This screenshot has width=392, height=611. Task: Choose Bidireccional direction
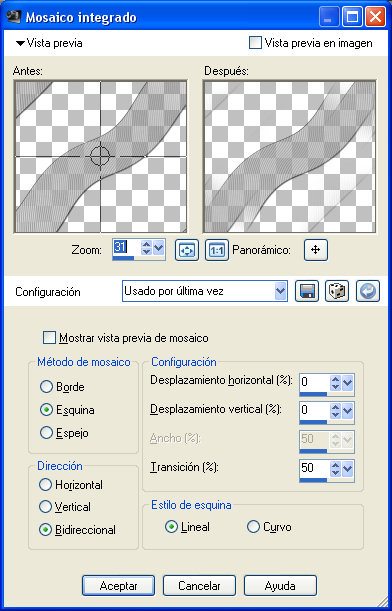point(46,530)
